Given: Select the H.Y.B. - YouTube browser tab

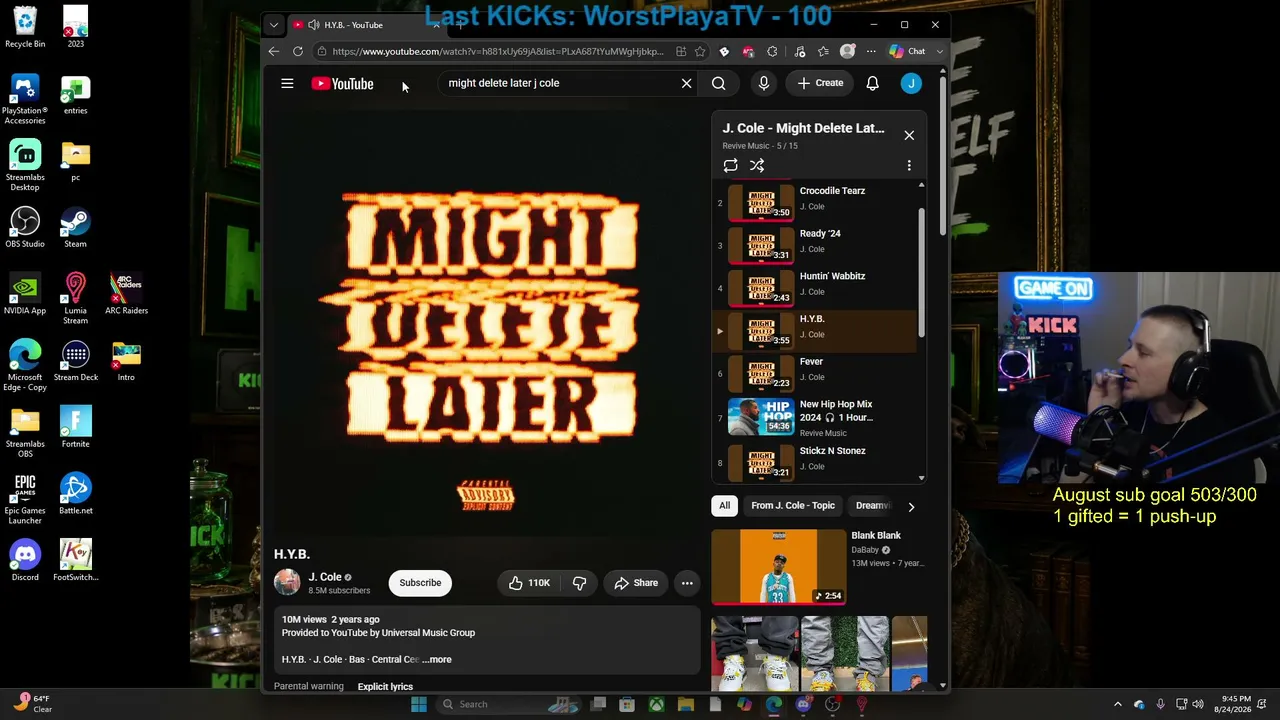Looking at the screenshot, I should click(x=364, y=25).
